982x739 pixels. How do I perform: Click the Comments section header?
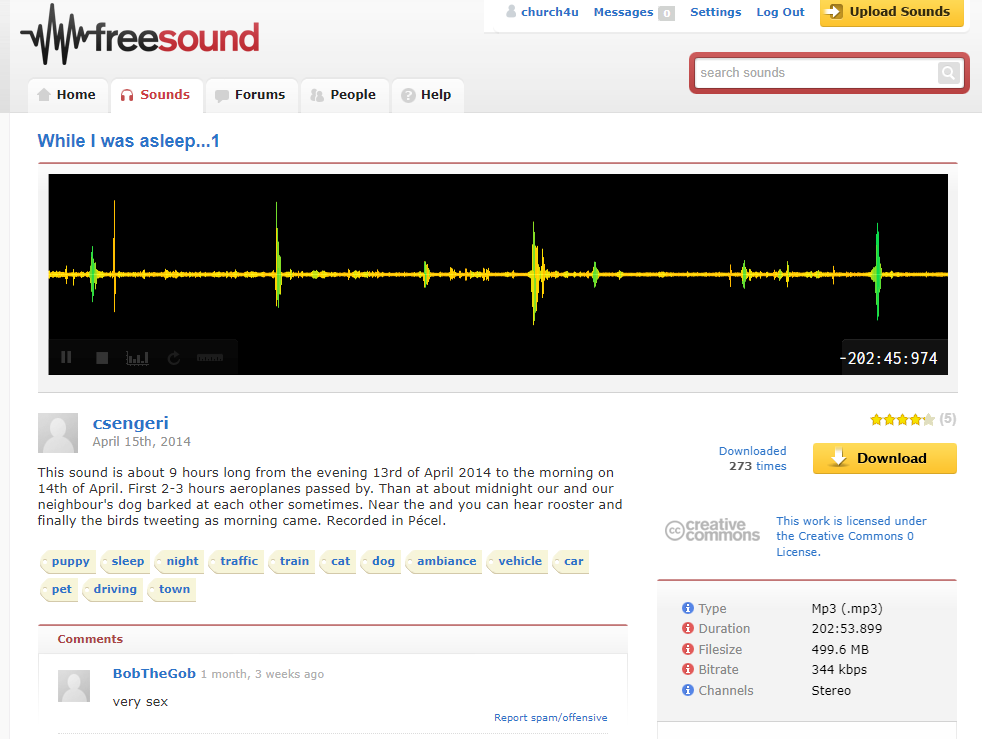pyautogui.click(x=90, y=639)
